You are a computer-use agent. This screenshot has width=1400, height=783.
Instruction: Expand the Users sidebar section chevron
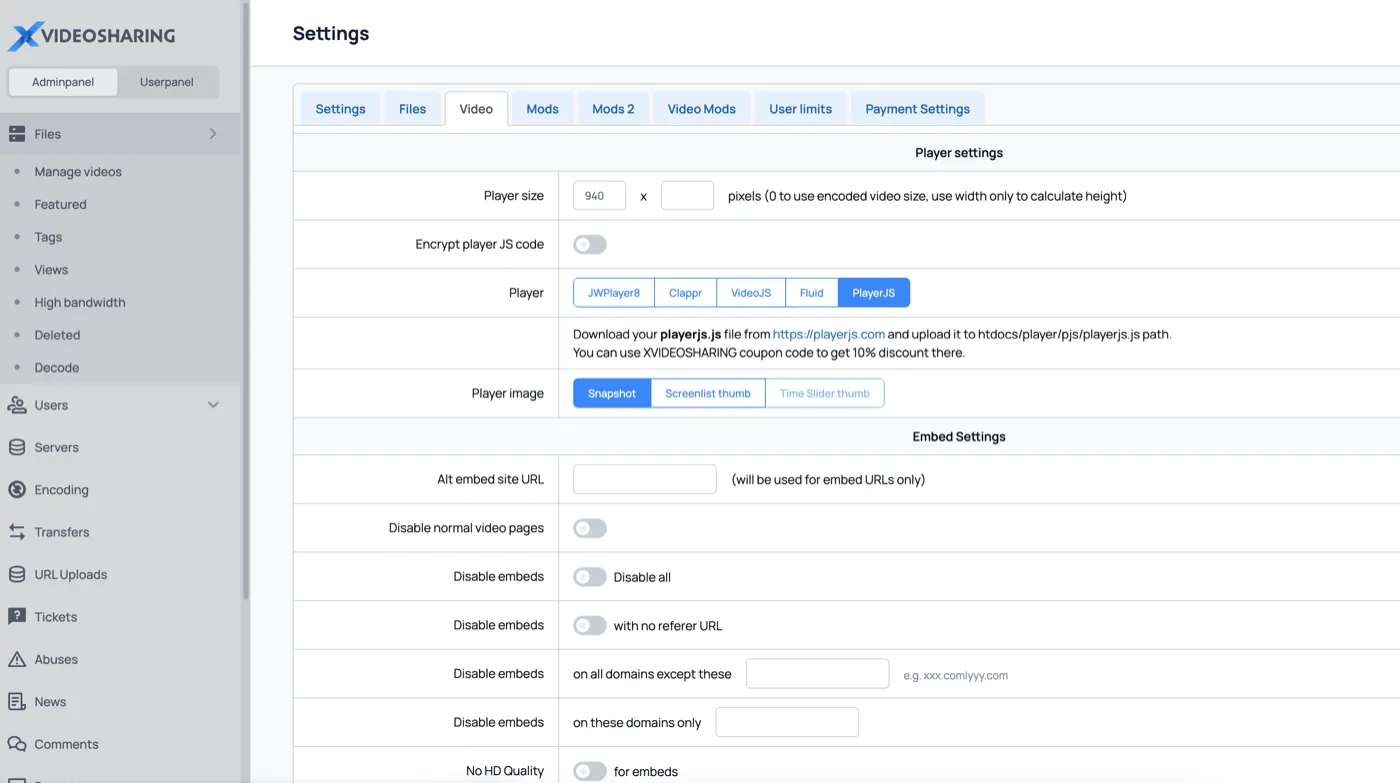pos(213,405)
